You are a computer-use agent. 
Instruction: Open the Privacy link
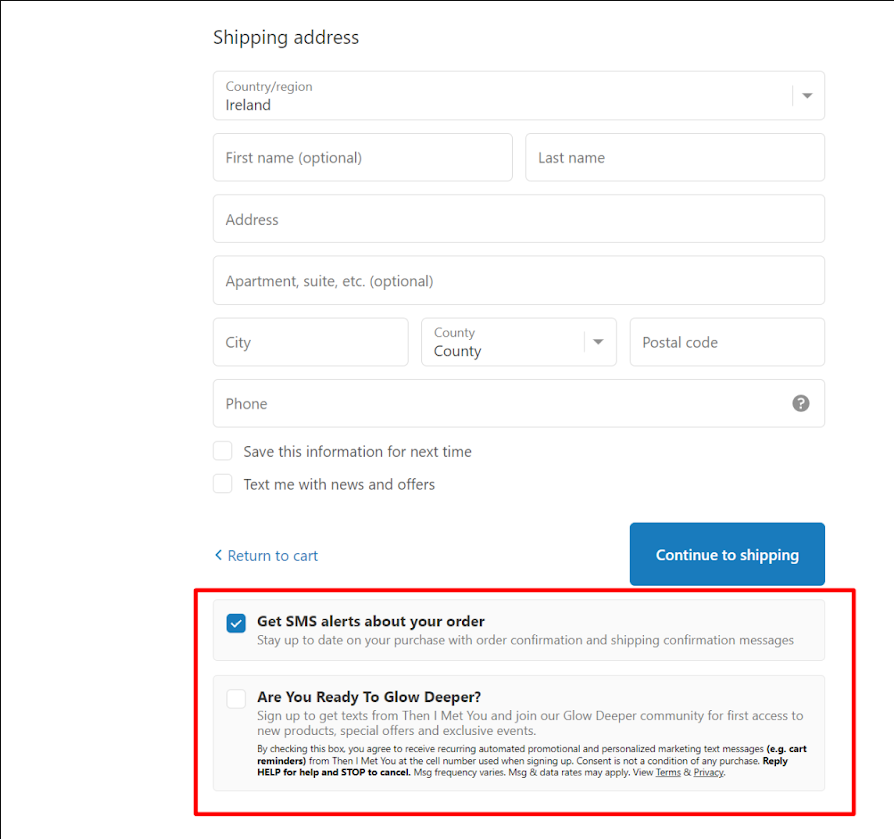click(708, 772)
